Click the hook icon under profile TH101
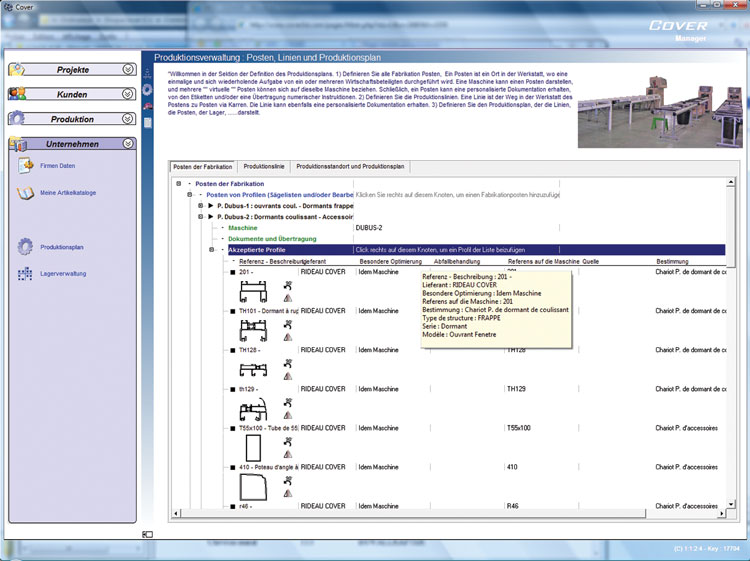This screenshot has height=561, width=750. [287, 325]
